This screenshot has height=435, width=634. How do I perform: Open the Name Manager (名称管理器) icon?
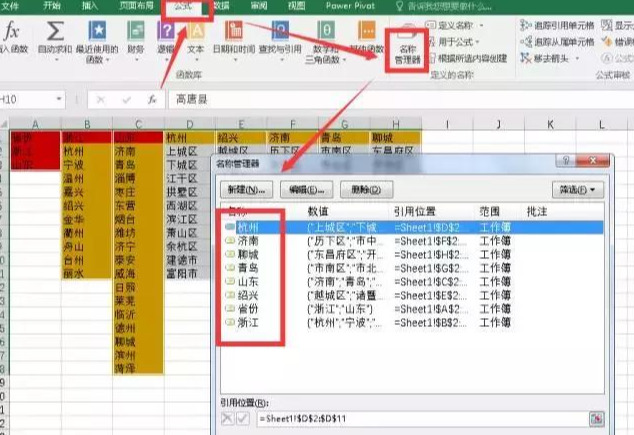point(408,49)
